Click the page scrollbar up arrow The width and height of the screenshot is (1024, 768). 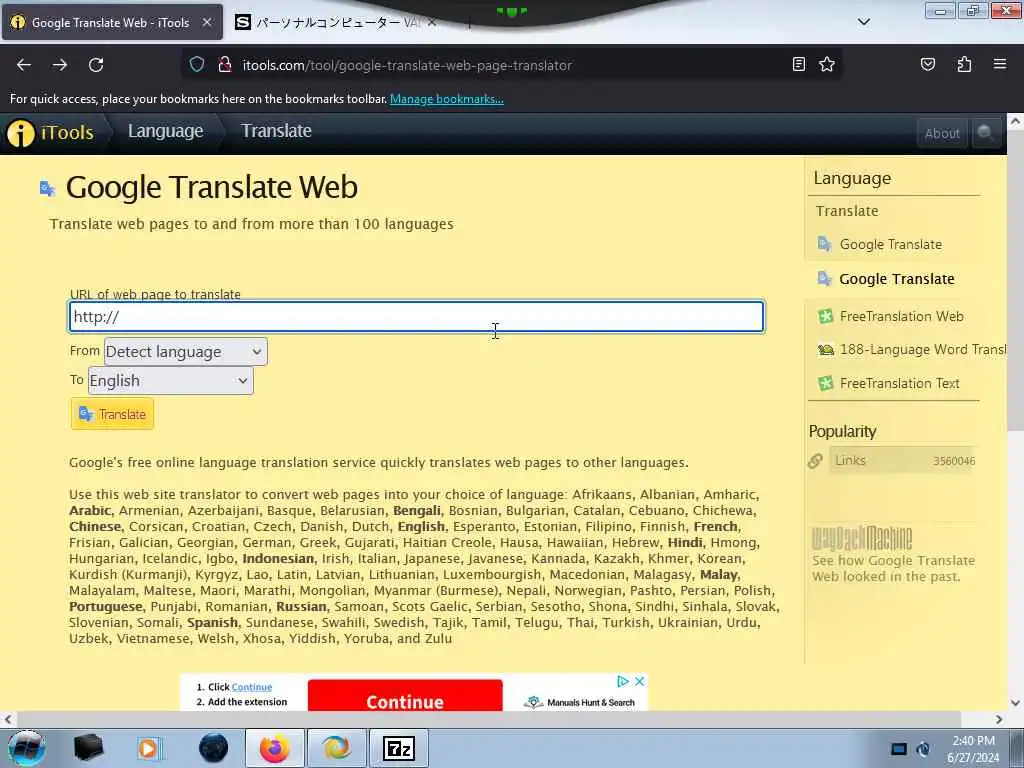1015,121
